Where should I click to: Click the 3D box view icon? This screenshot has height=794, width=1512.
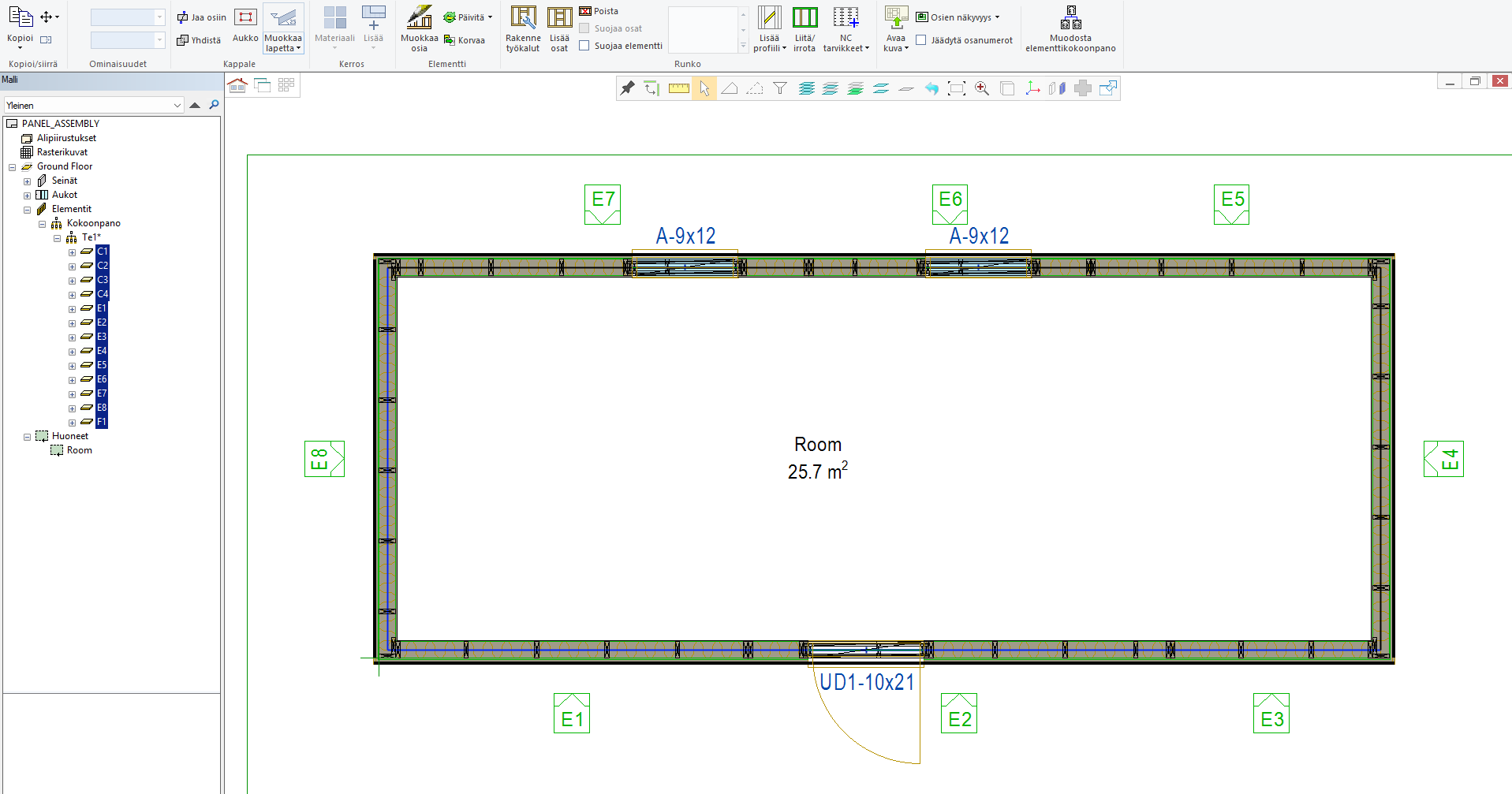click(x=1007, y=88)
